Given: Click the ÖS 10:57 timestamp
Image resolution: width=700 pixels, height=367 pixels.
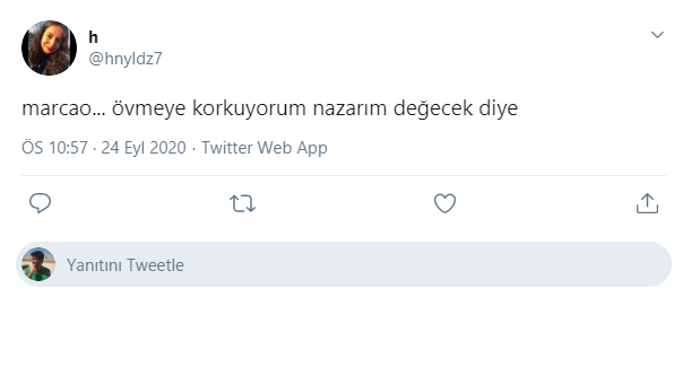Looking at the screenshot, I should coord(54,148).
